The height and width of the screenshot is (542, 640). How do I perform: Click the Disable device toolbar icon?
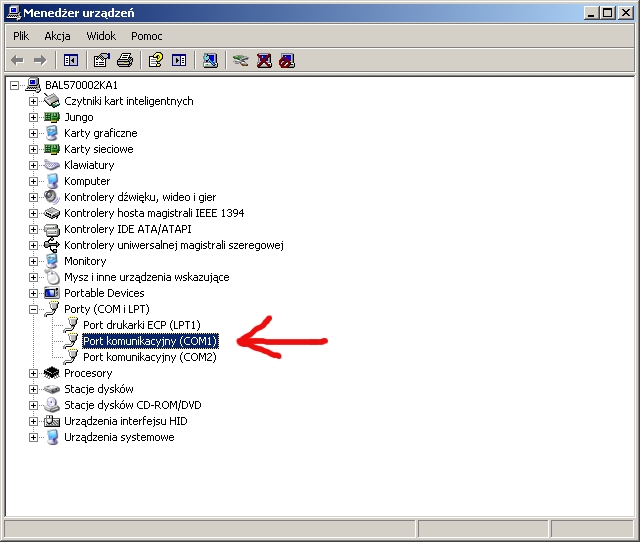287,60
